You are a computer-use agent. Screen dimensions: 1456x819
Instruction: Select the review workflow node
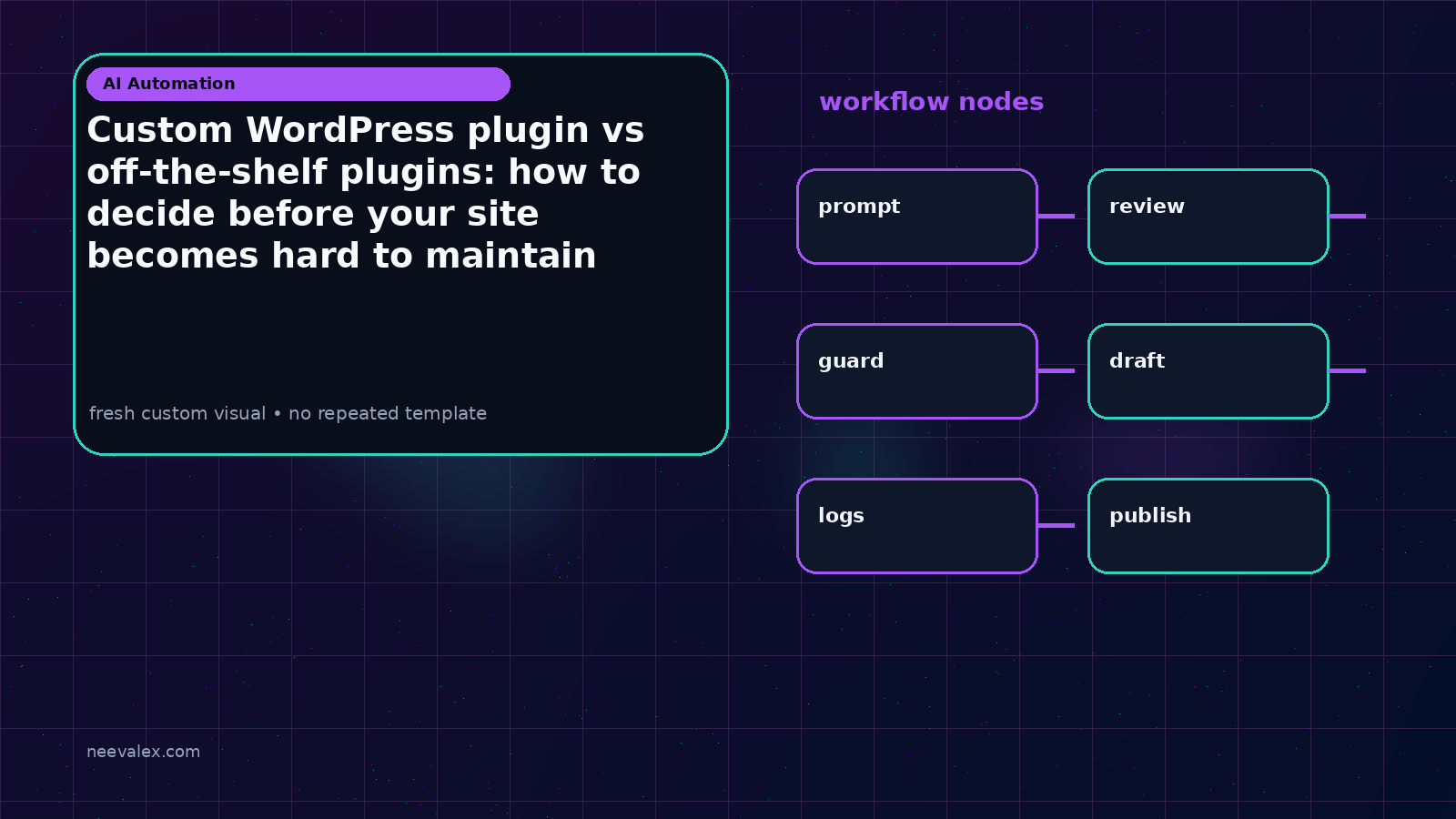pyautogui.click(x=1208, y=217)
